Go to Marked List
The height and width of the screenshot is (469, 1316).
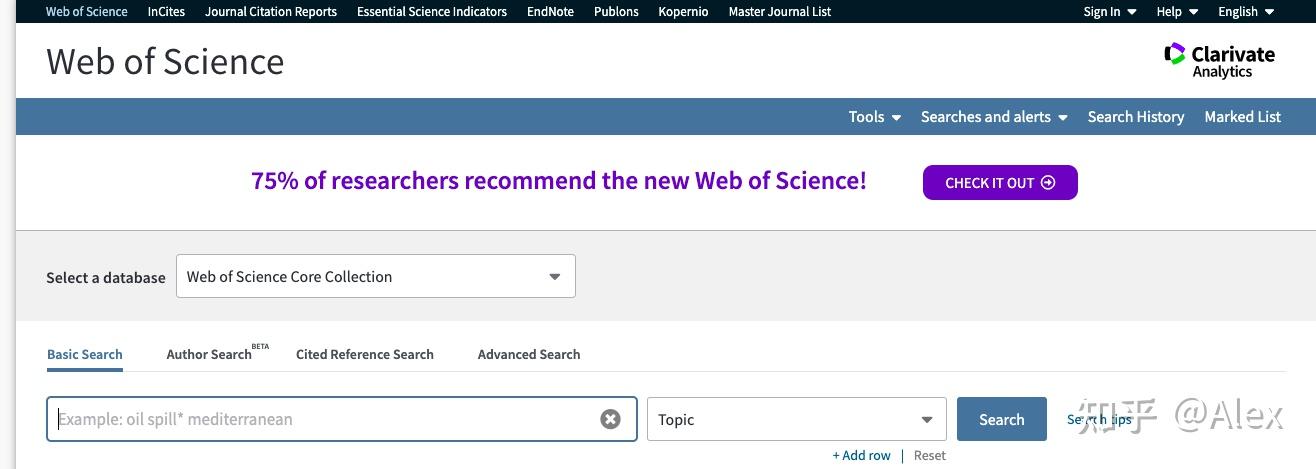(1242, 117)
